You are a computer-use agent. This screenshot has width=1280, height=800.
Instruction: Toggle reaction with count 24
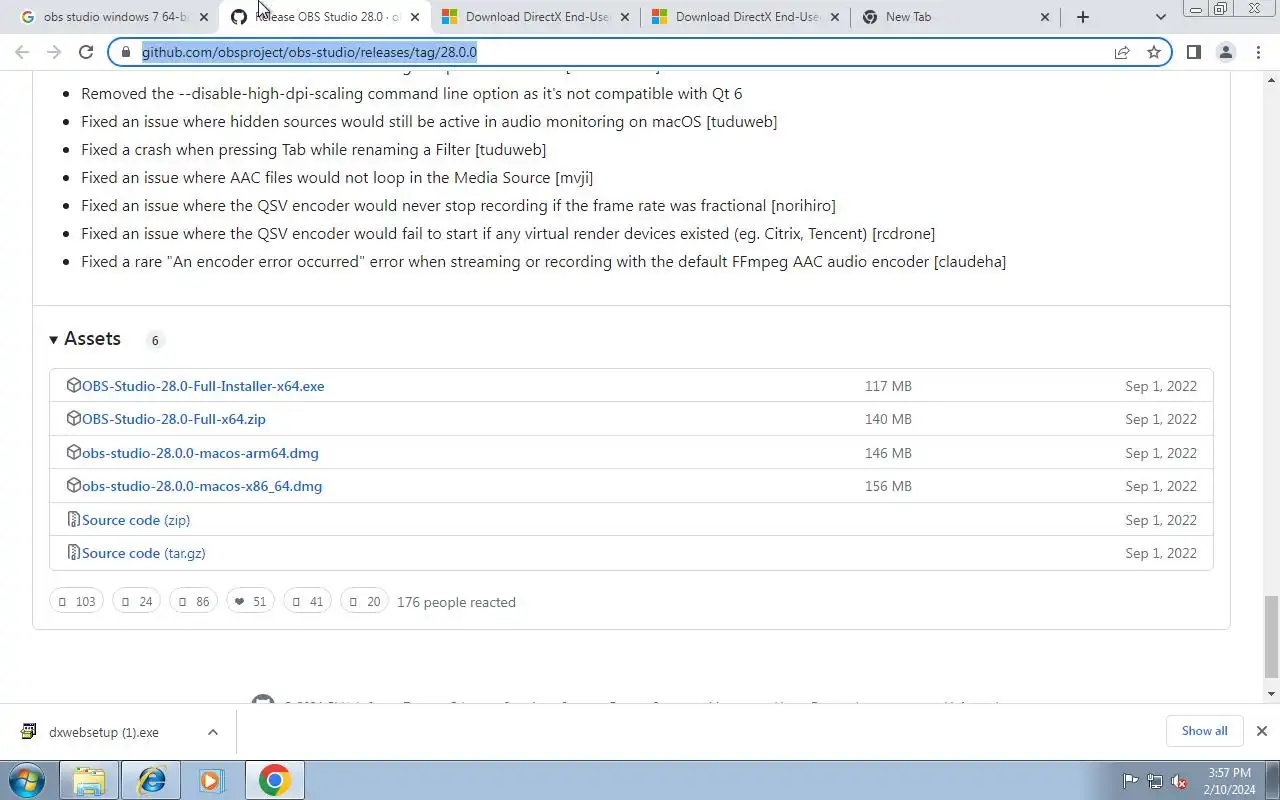point(136,601)
